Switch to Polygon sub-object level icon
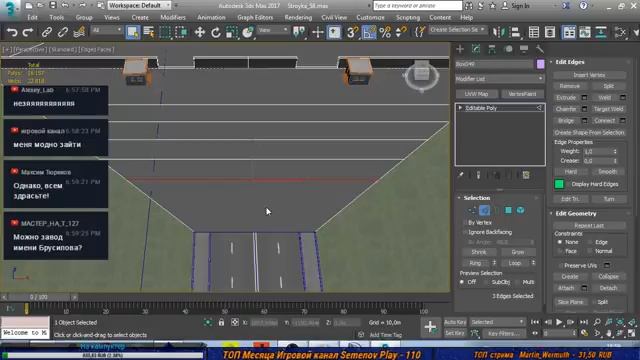Viewport: 640px width, 360px height. [x=508, y=210]
